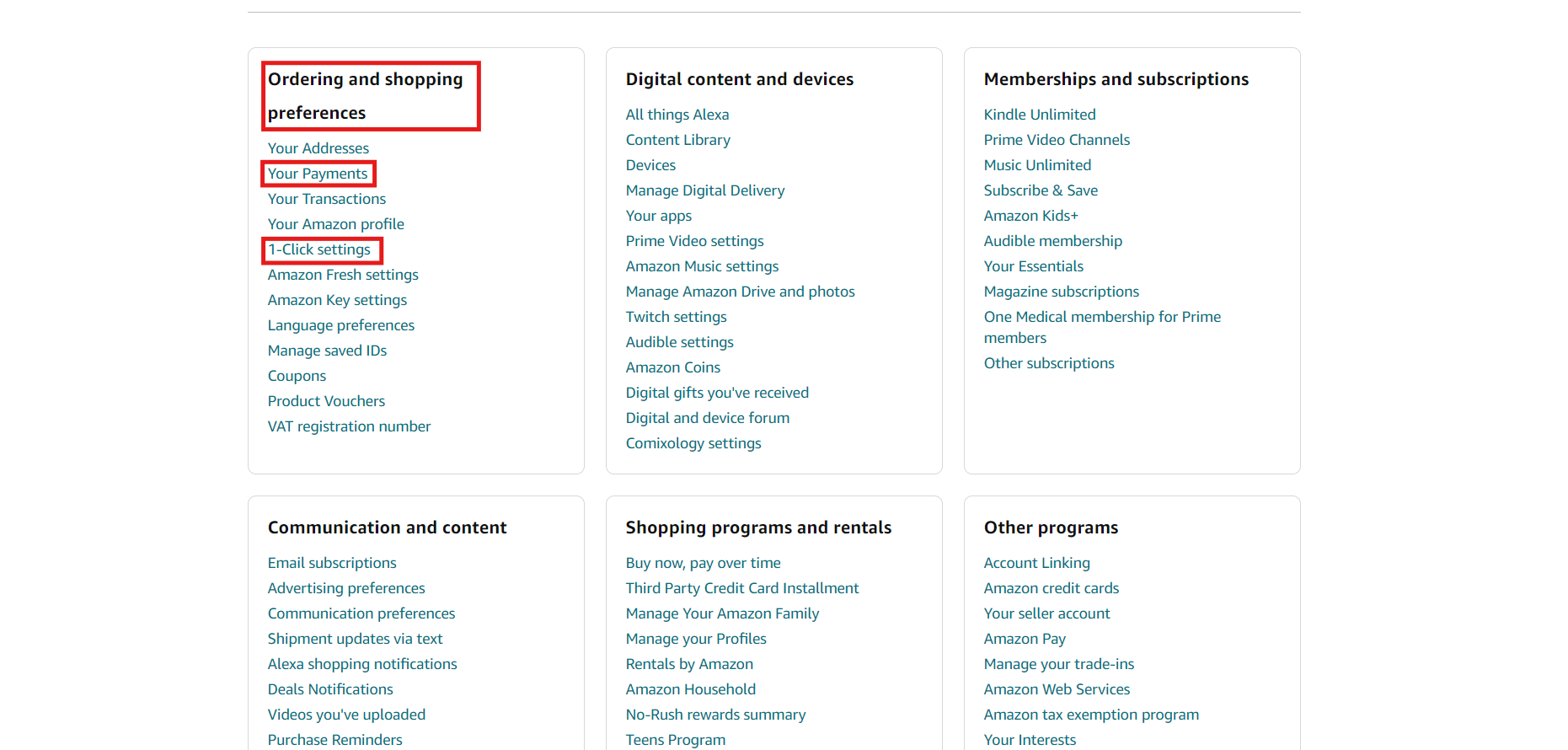
Task: Open Amazon Household link
Action: pyautogui.click(x=691, y=689)
